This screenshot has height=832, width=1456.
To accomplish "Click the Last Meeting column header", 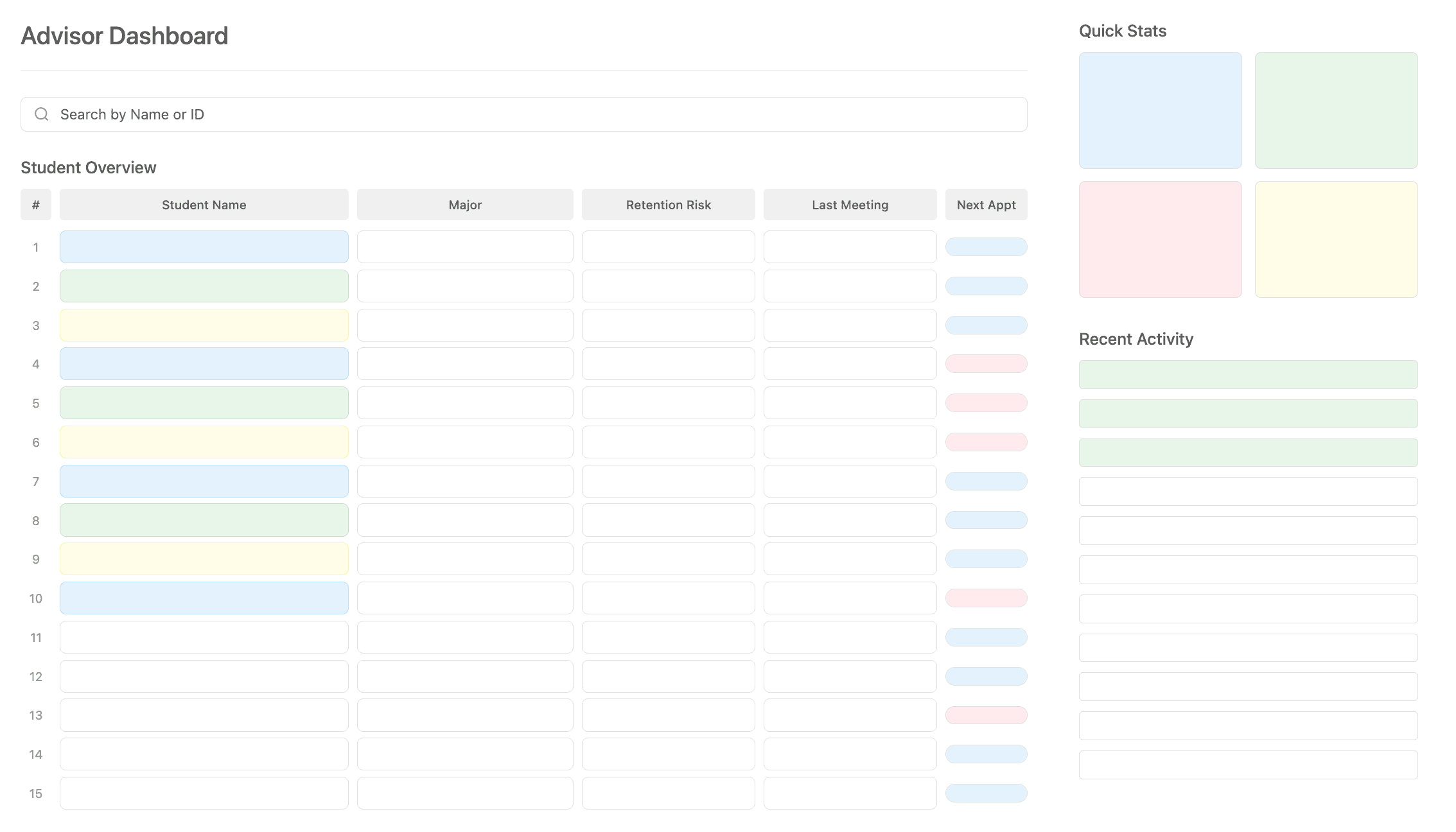I will (x=850, y=204).
